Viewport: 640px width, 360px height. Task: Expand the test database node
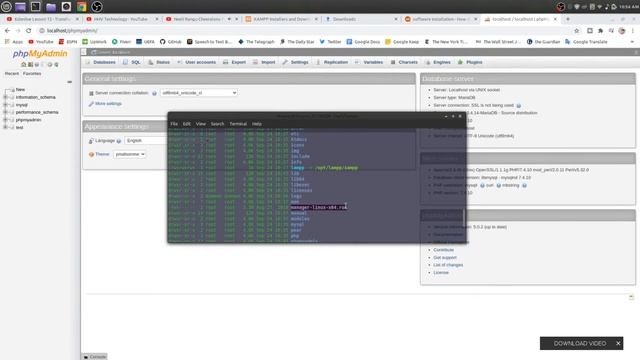(x=5, y=127)
